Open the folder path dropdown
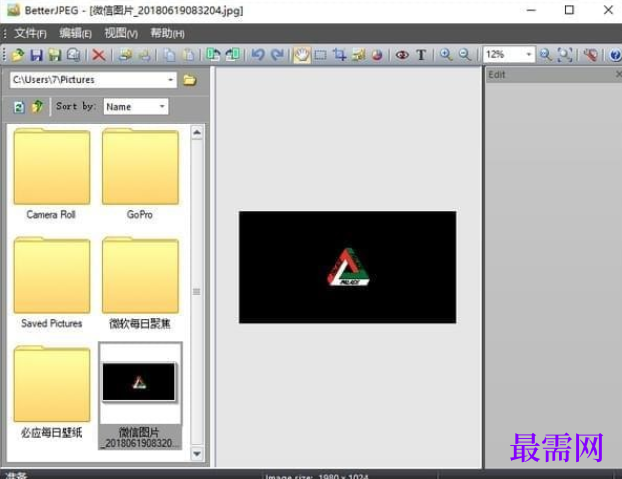Image resolution: width=622 pixels, height=479 pixels. 171,80
